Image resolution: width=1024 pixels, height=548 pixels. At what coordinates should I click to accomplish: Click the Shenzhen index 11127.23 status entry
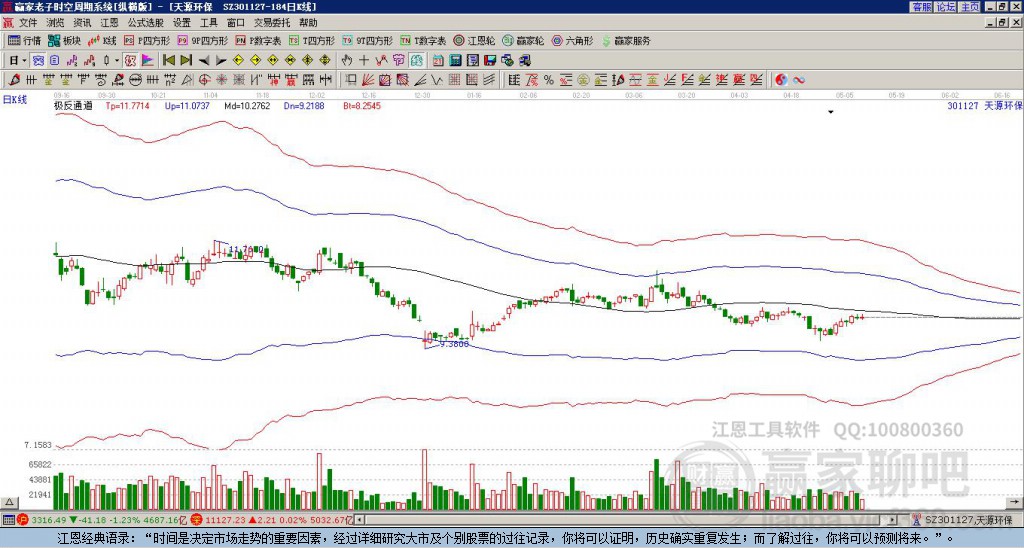pyautogui.click(x=272, y=520)
